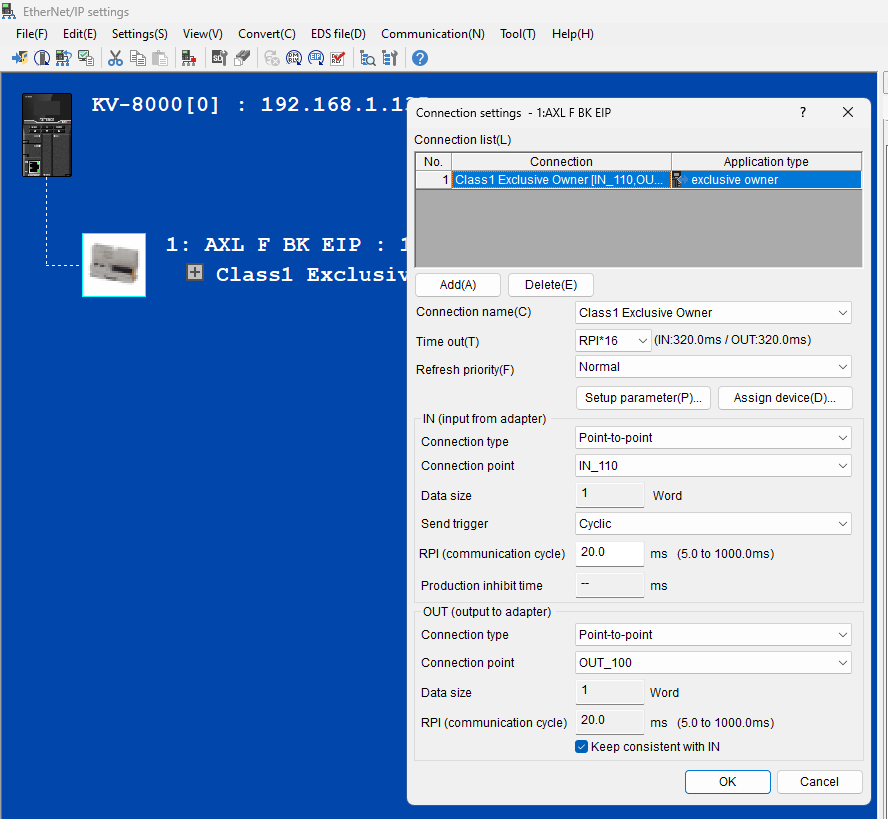Click the EIP transfer toolbar icon
888x819 pixels.
point(316,58)
